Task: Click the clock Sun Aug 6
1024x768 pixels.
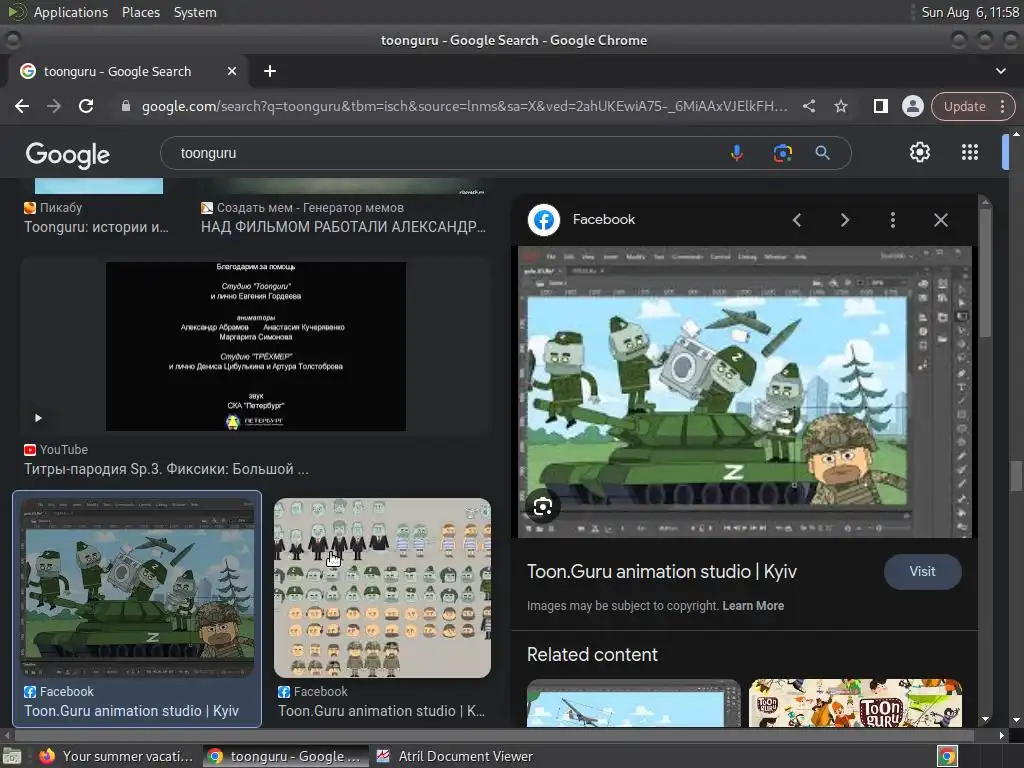Action: pos(970,12)
